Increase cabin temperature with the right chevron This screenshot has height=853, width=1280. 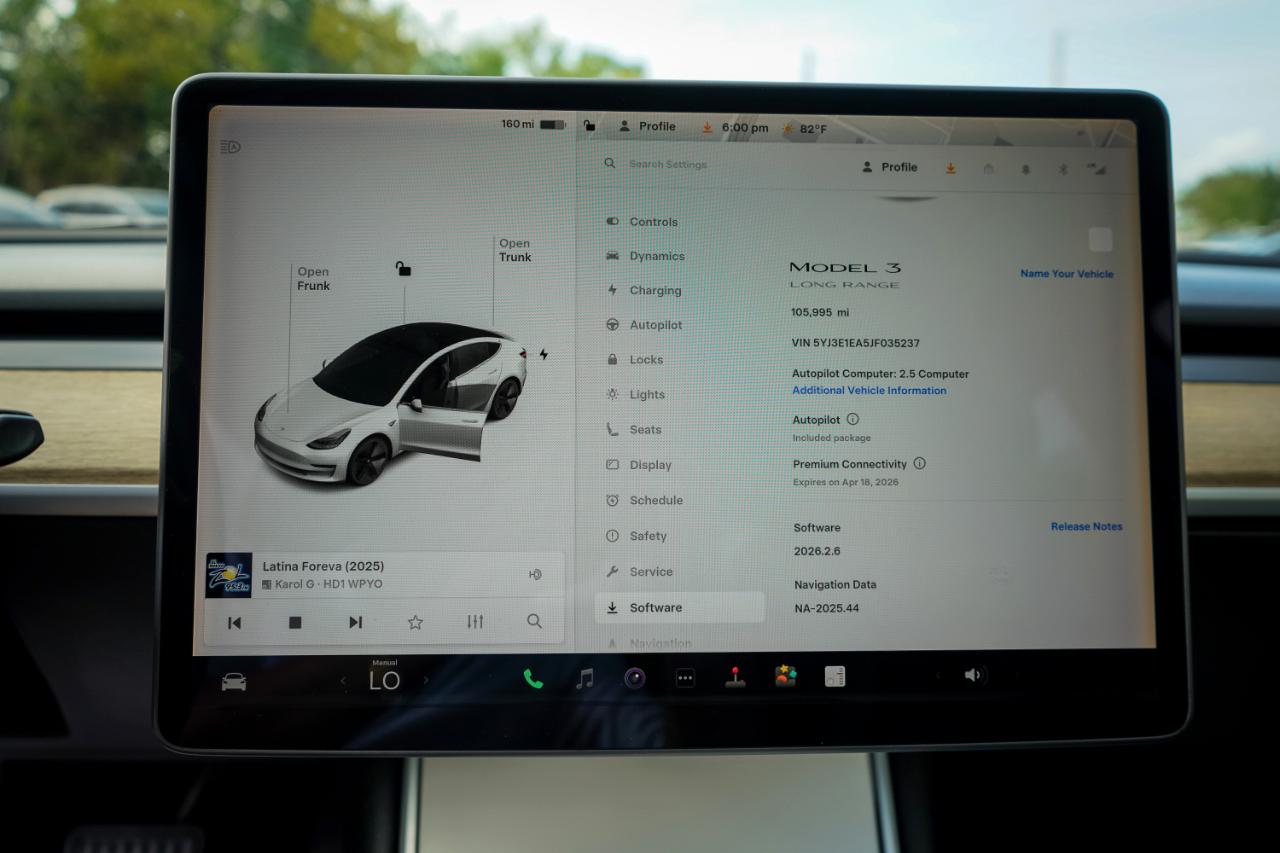coord(426,681)
